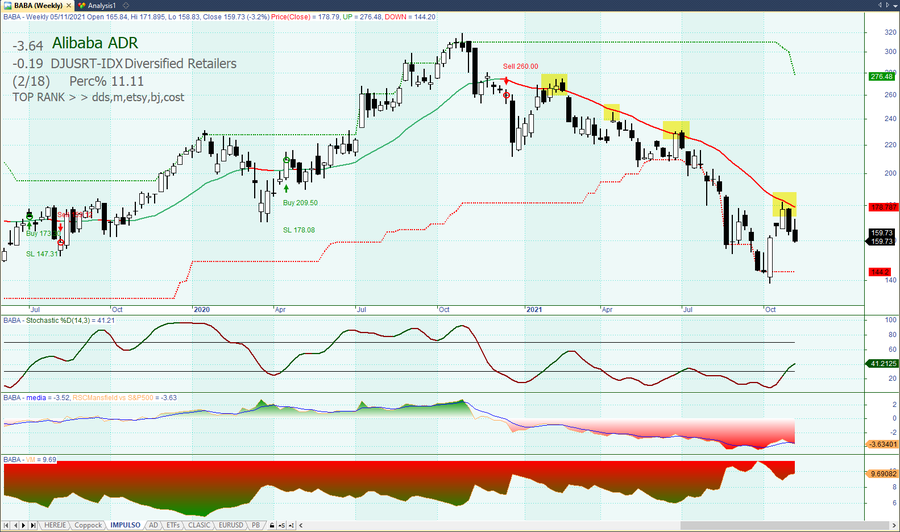This screenshot has width=900, height=532.
Task: Click the red 144.2 axis label
Action: point(879,272)
